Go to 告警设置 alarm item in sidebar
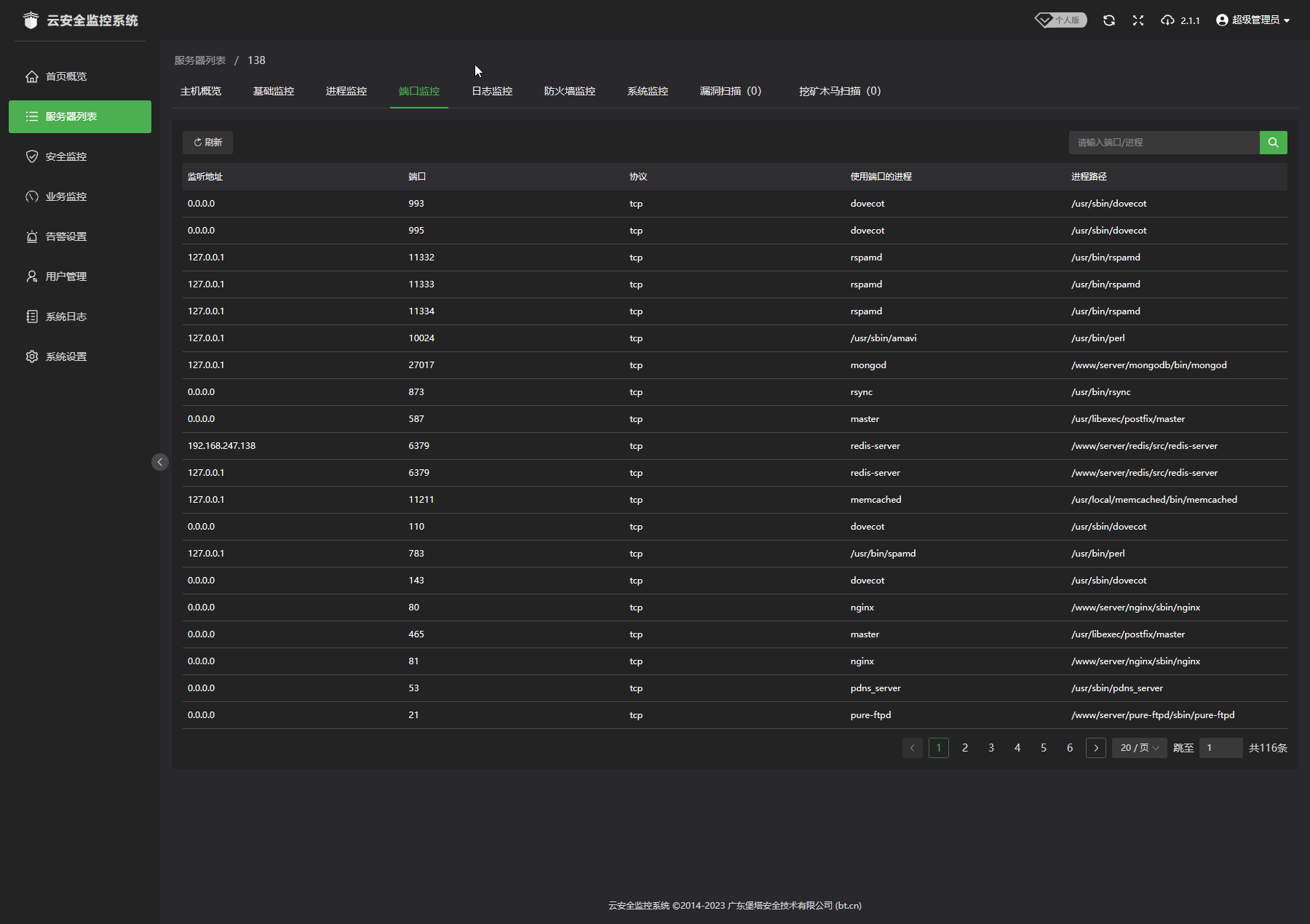Image resolution: width=1310 pixels, height=924 pixels. (65, 236)
